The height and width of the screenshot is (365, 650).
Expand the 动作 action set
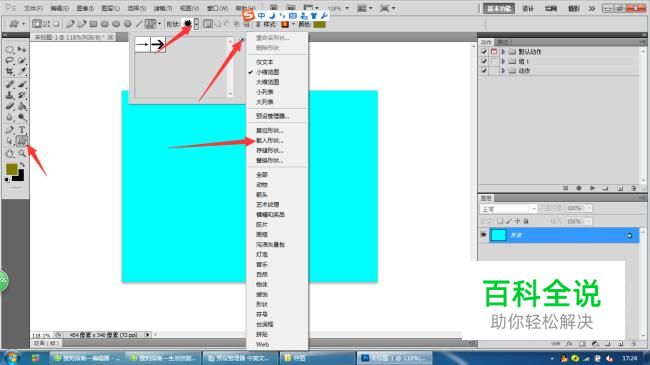point(503,71)
